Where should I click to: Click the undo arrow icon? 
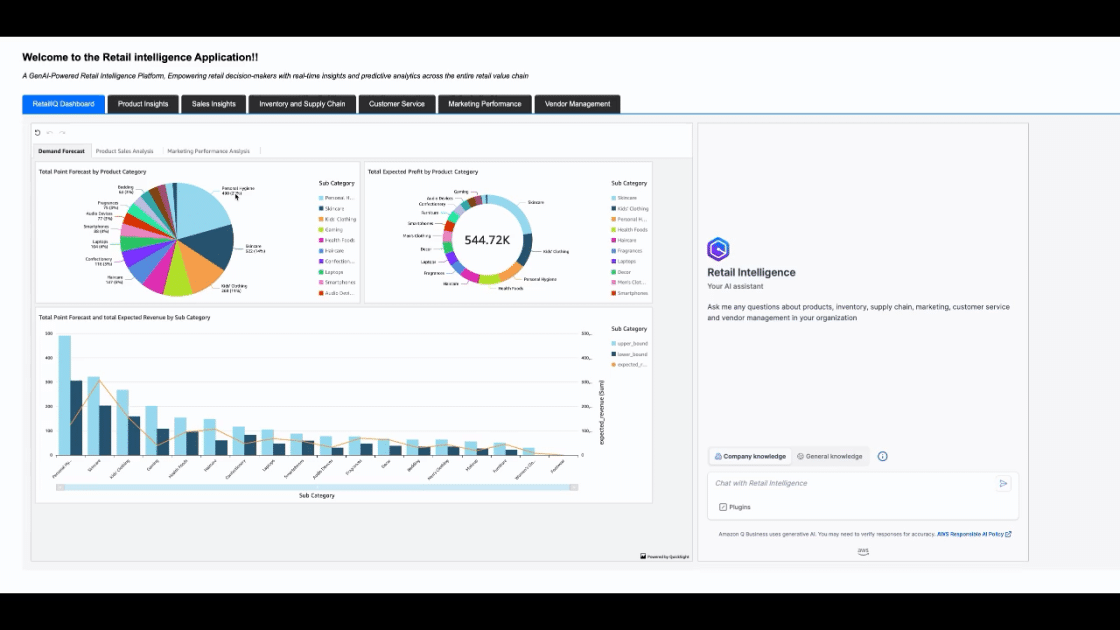(50, 133)
